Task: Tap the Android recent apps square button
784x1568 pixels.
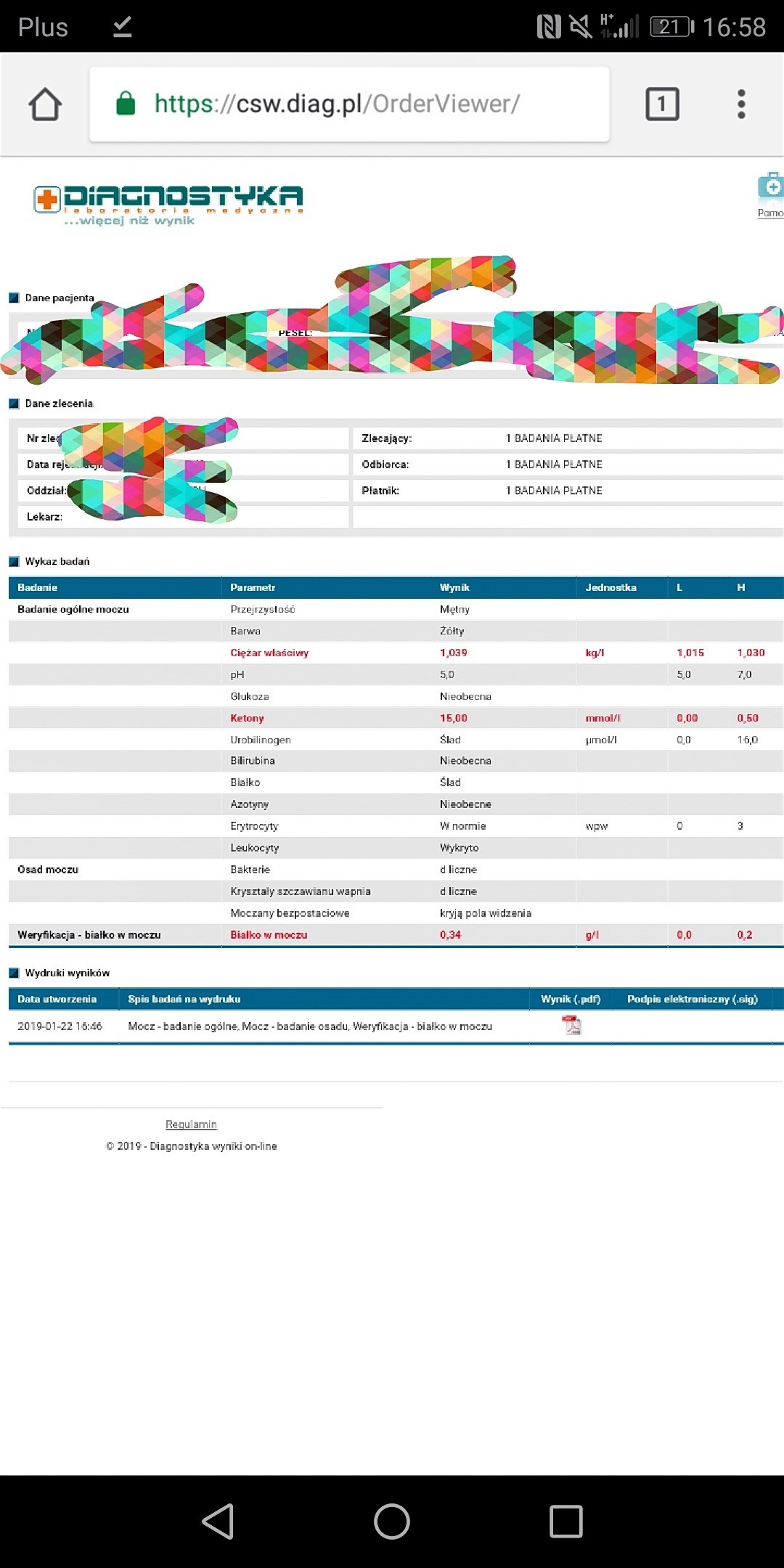Action: click(x=566, y=1521)
